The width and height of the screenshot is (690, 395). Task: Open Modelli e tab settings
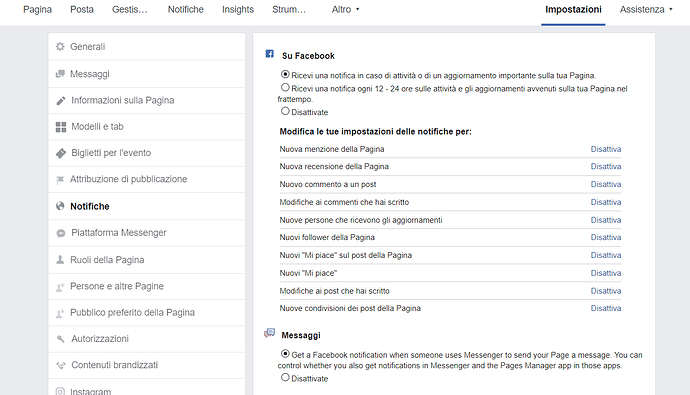[x=147, y=127]
